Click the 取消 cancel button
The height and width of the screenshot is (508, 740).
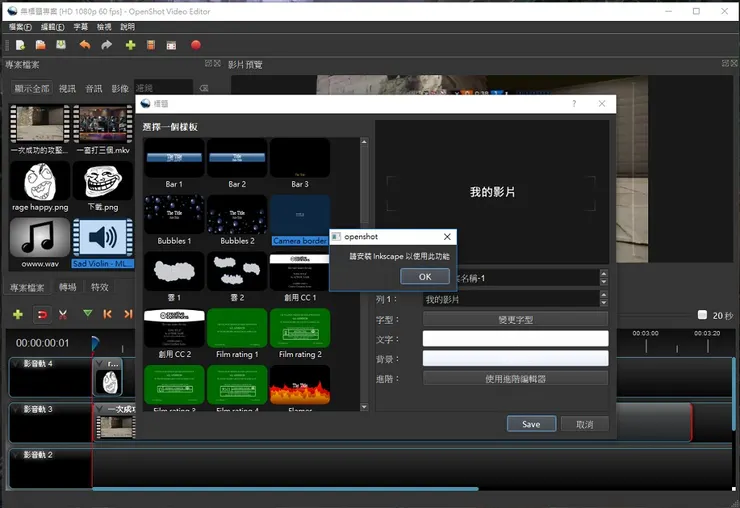(x=585, y=424)
